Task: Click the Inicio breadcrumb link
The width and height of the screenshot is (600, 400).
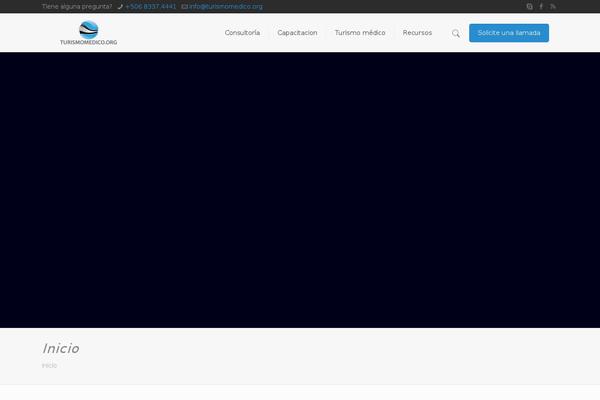Action: click(x=49, y=366)
